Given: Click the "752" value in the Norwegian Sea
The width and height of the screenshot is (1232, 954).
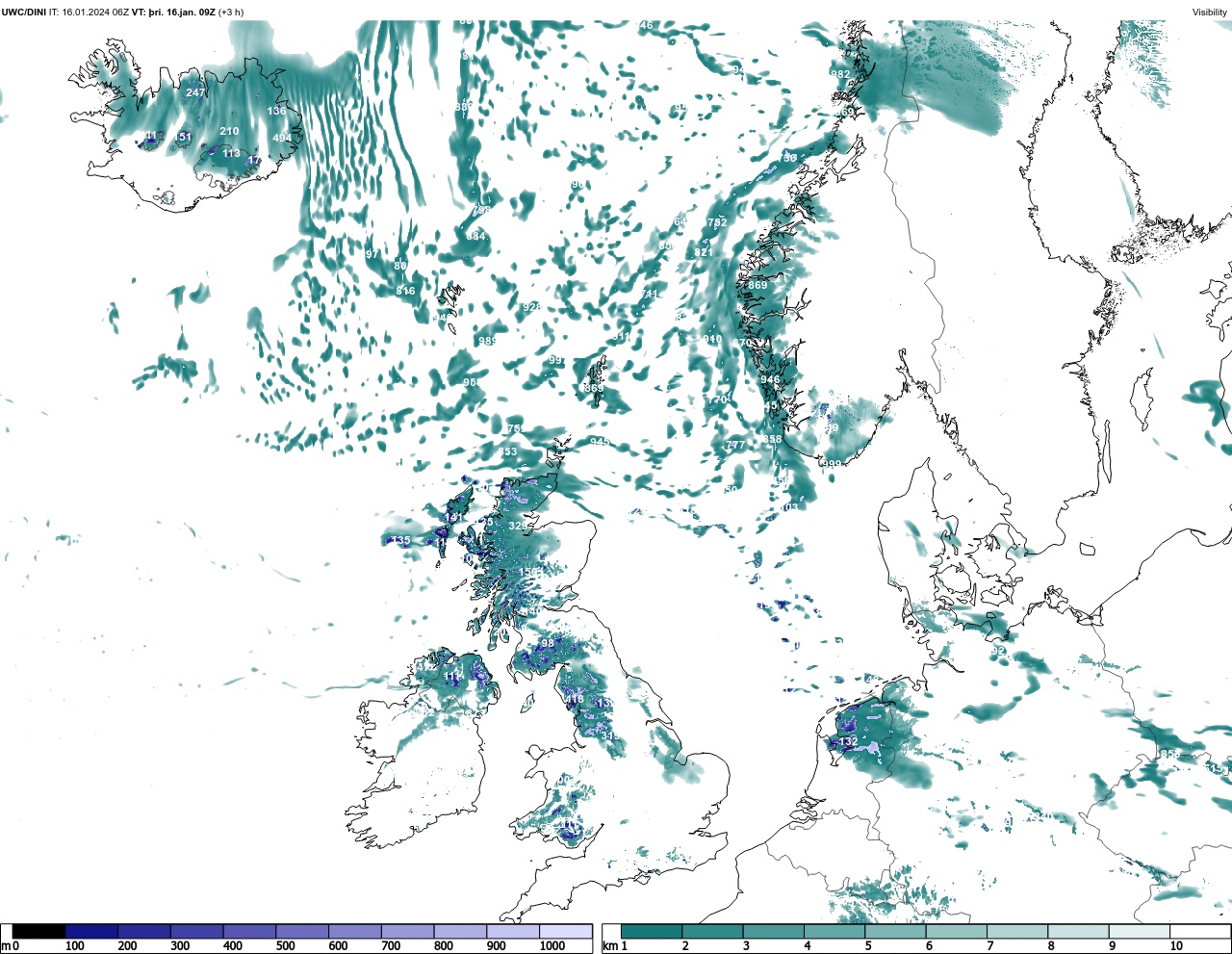Looking at the screenshot, I should tap(717, 222).
